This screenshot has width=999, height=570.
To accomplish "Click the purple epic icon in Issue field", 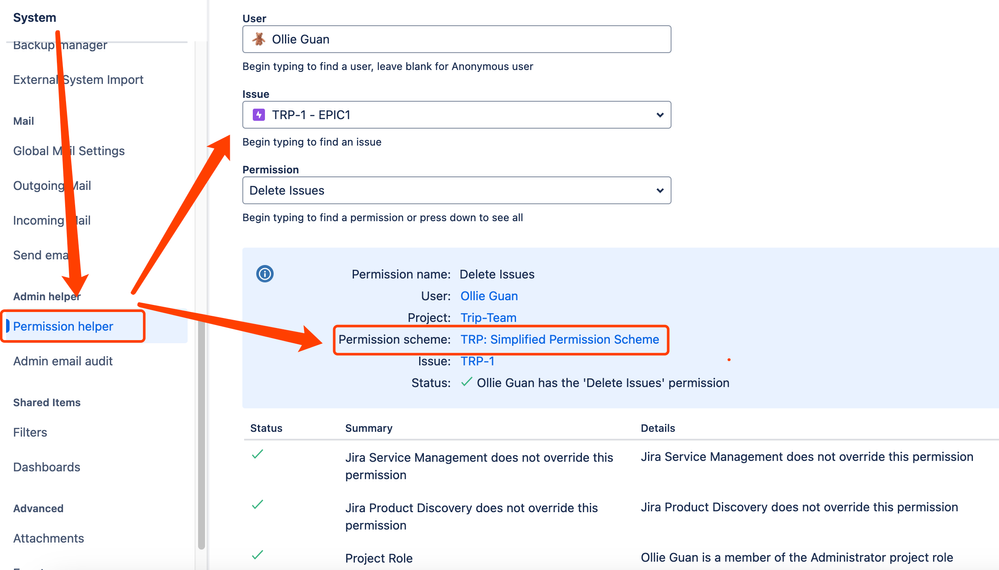I will coord(259,115).
